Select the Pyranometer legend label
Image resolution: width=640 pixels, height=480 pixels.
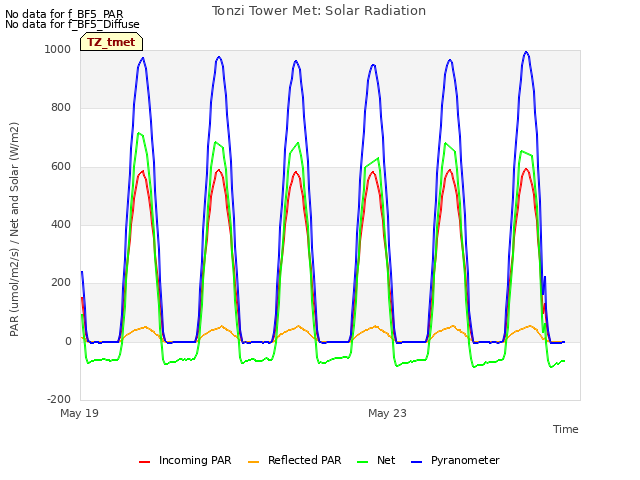(x=465, y=460)
